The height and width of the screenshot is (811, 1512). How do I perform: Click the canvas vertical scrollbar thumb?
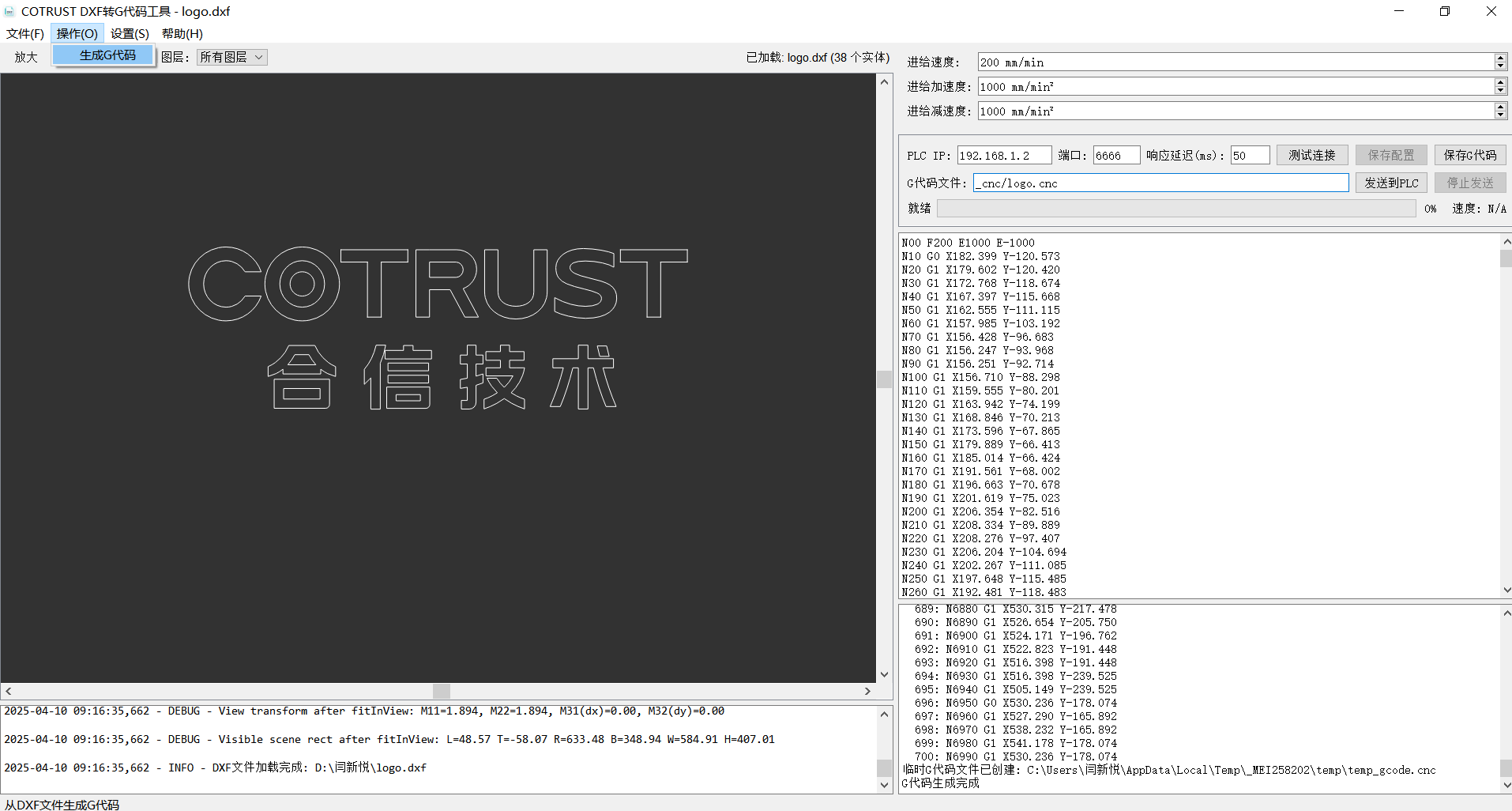(884, 379)
